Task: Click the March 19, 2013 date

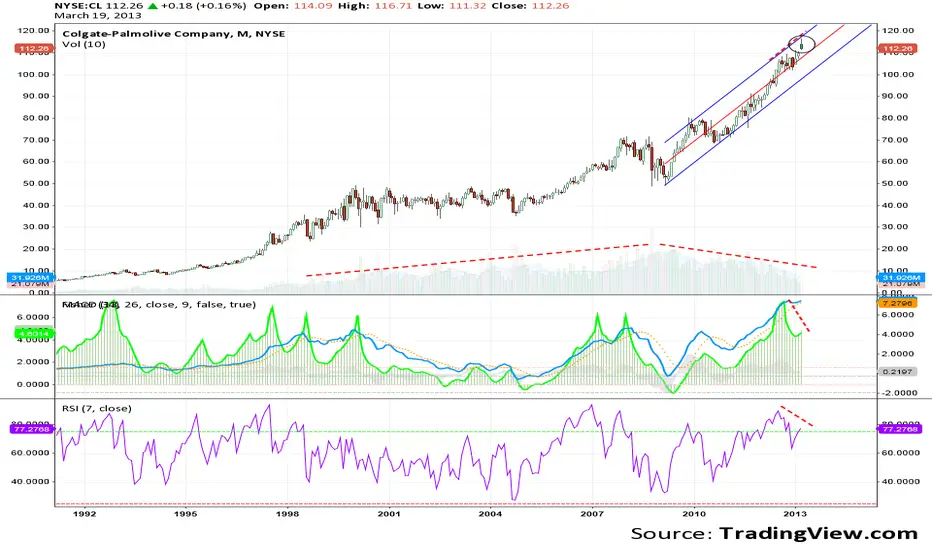Action: pyautogui.click(x=97, y=15)
